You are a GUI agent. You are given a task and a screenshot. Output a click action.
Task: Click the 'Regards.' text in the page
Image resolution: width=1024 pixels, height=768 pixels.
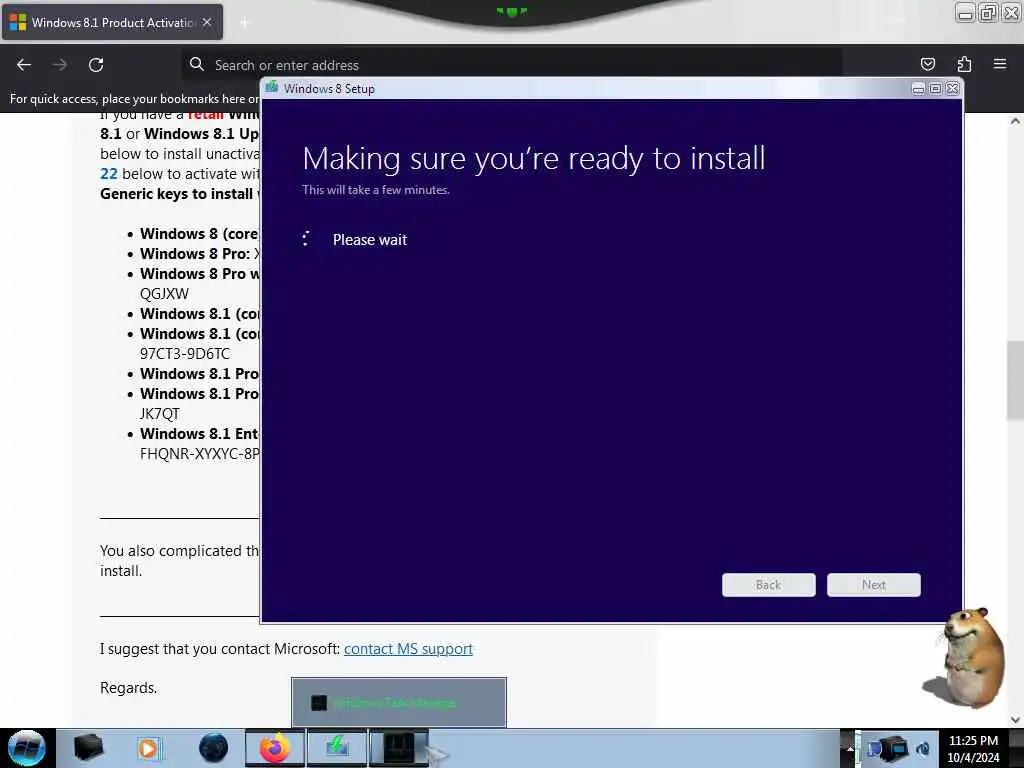[x=129, y=688]
